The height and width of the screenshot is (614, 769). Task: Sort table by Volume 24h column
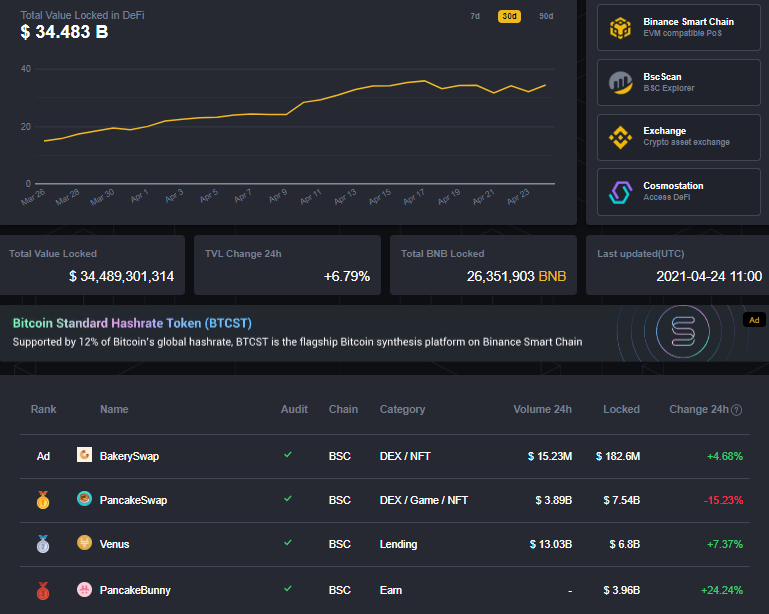[542, 409]
